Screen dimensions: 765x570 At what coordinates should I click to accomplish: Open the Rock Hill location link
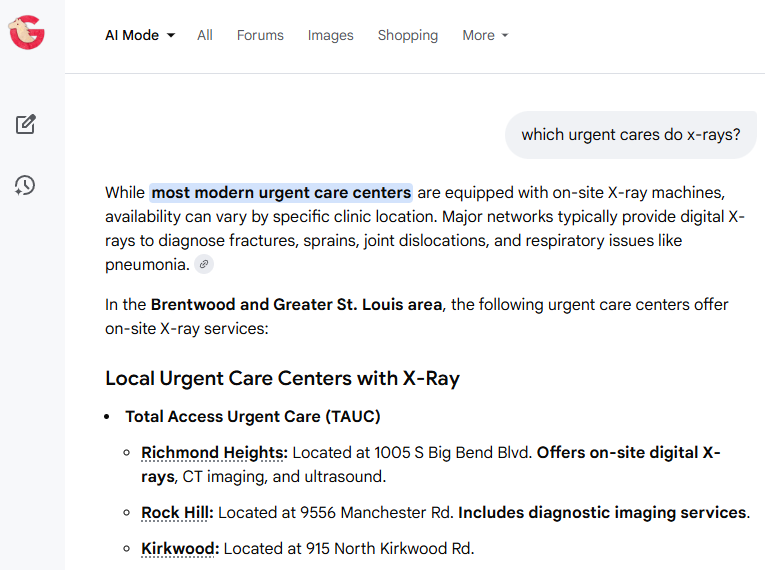[177, 513]
